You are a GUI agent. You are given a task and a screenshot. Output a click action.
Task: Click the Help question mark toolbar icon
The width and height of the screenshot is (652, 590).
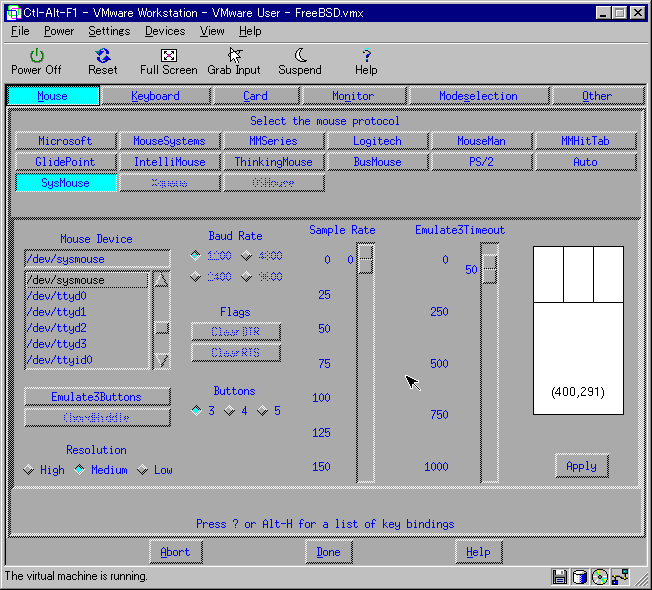[x=366, y=55]
